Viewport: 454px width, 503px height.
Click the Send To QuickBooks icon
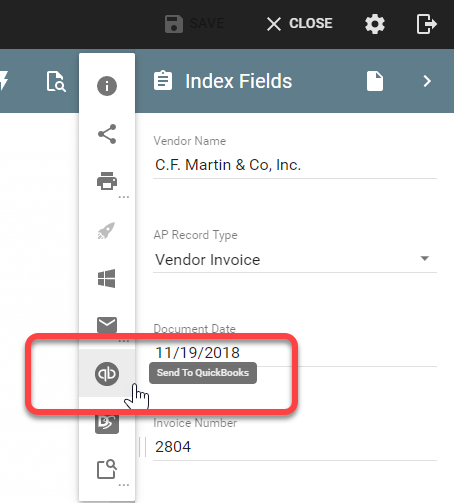pos(107,374)
